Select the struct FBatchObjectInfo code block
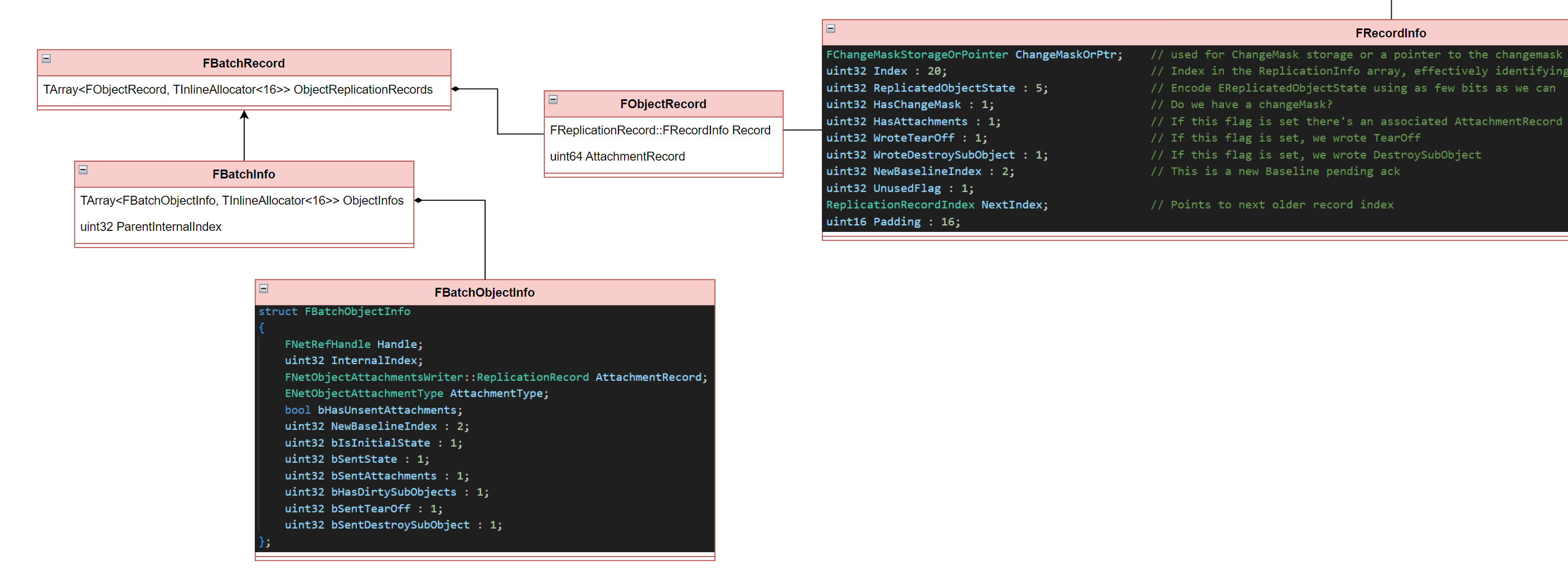 click(x=485, y=426)
